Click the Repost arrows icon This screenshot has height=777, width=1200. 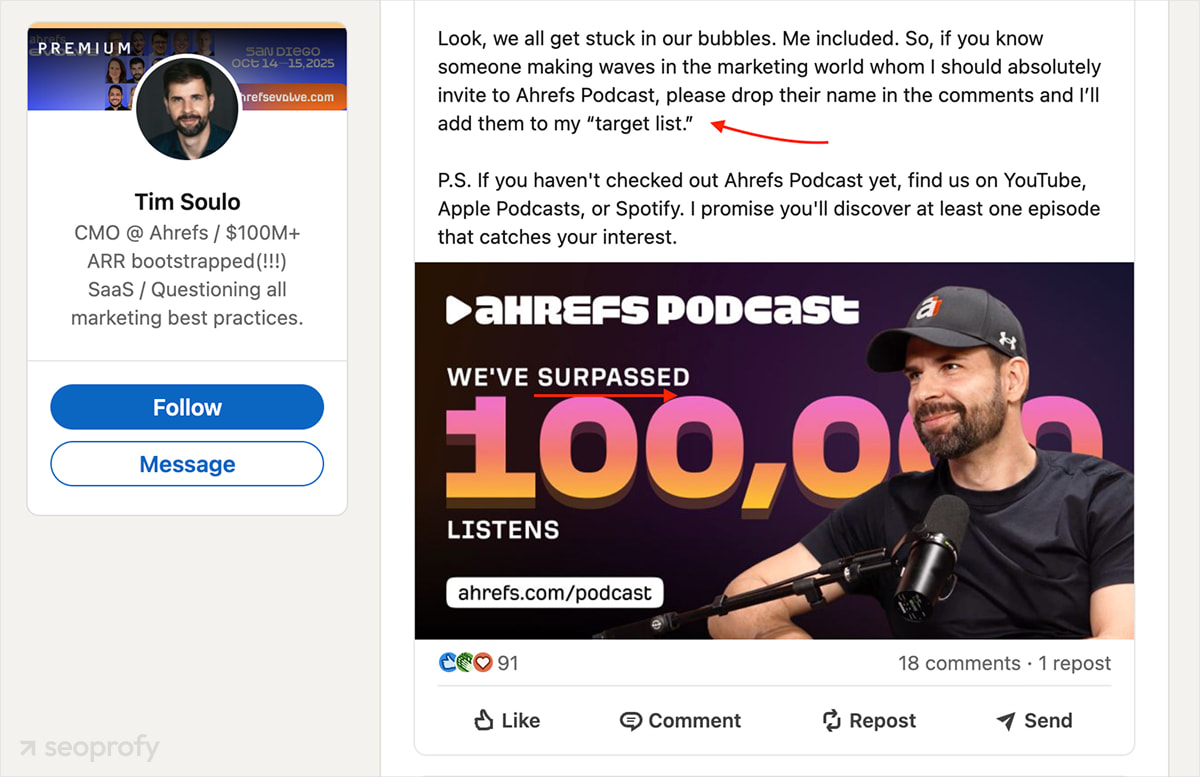click(831, 720)
